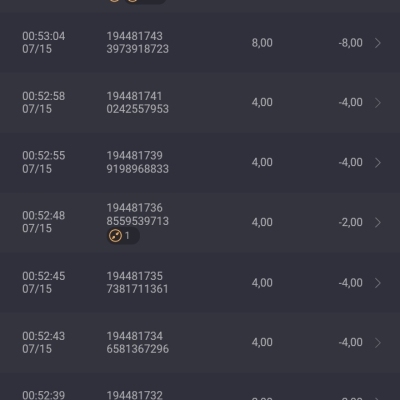The image size is (400, 400).
Task: Click the chevron next to the -2,00 result
Action: coord(378,222)
